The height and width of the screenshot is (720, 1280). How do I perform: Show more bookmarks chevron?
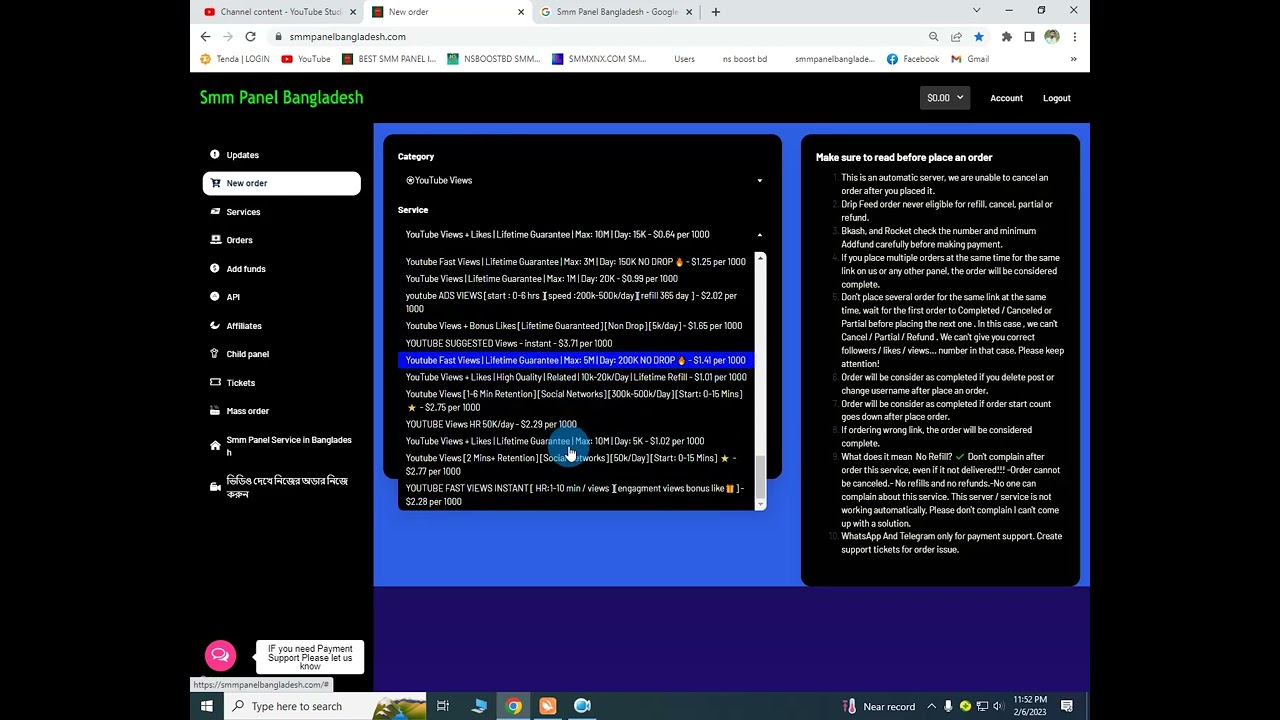tap(1074, 59)
